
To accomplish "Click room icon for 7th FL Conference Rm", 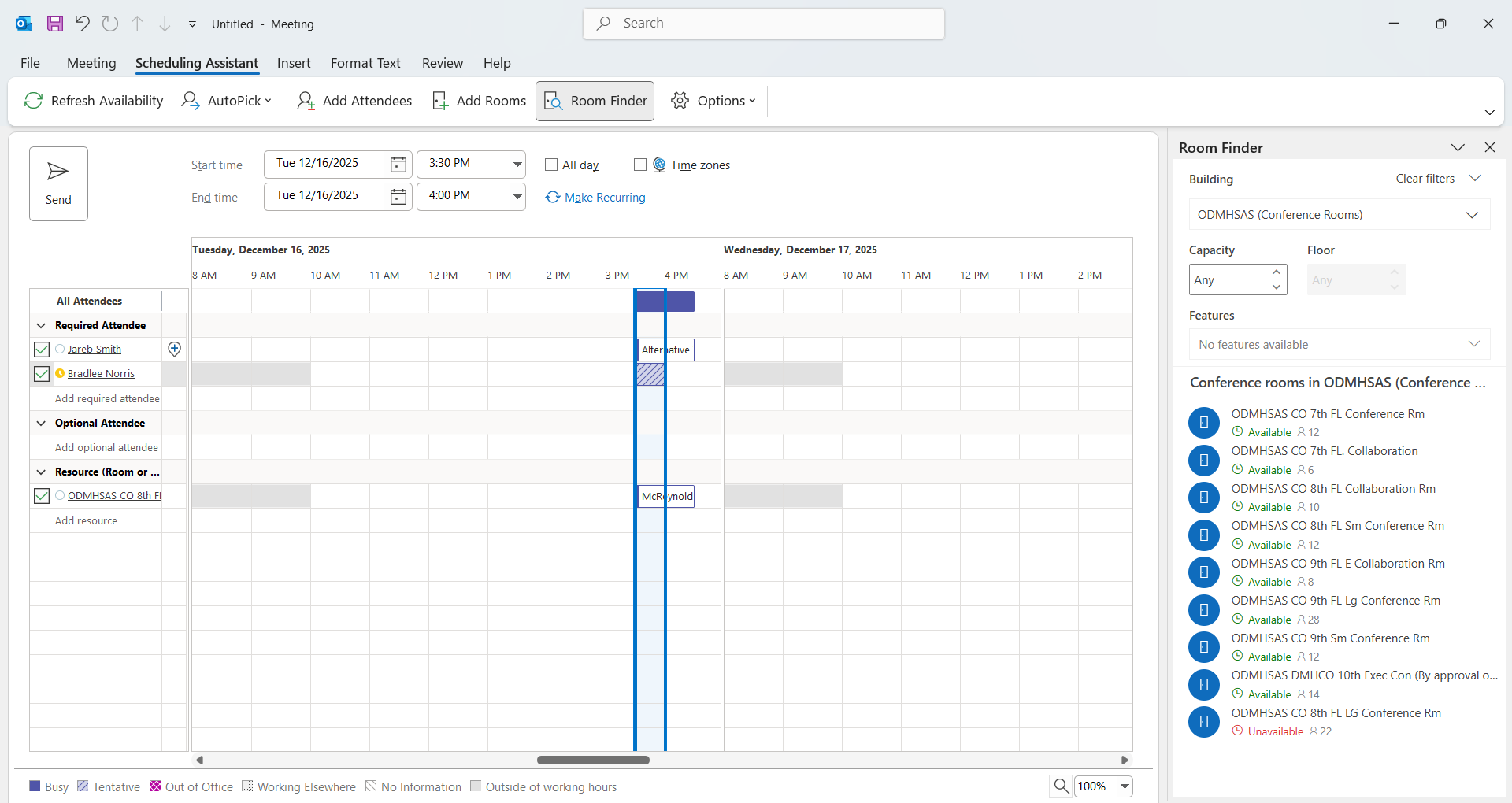I will point(1203,423).
